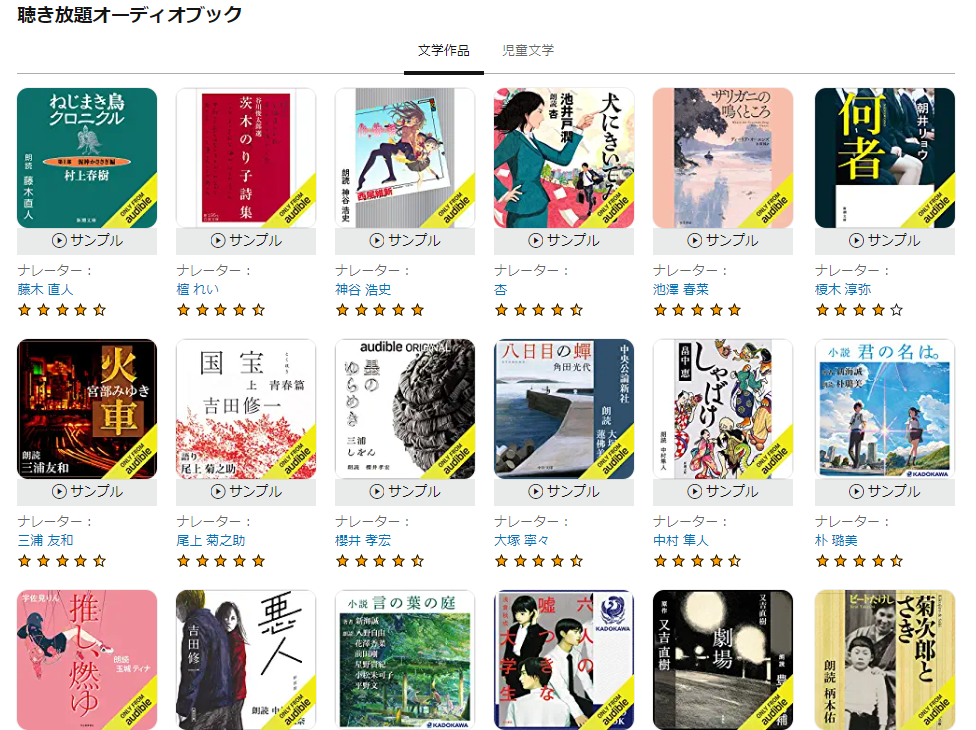Play sample for ねじまき鳥クロニクル audiobook
This screenshot has width=976, height=730.
[87, 241]
